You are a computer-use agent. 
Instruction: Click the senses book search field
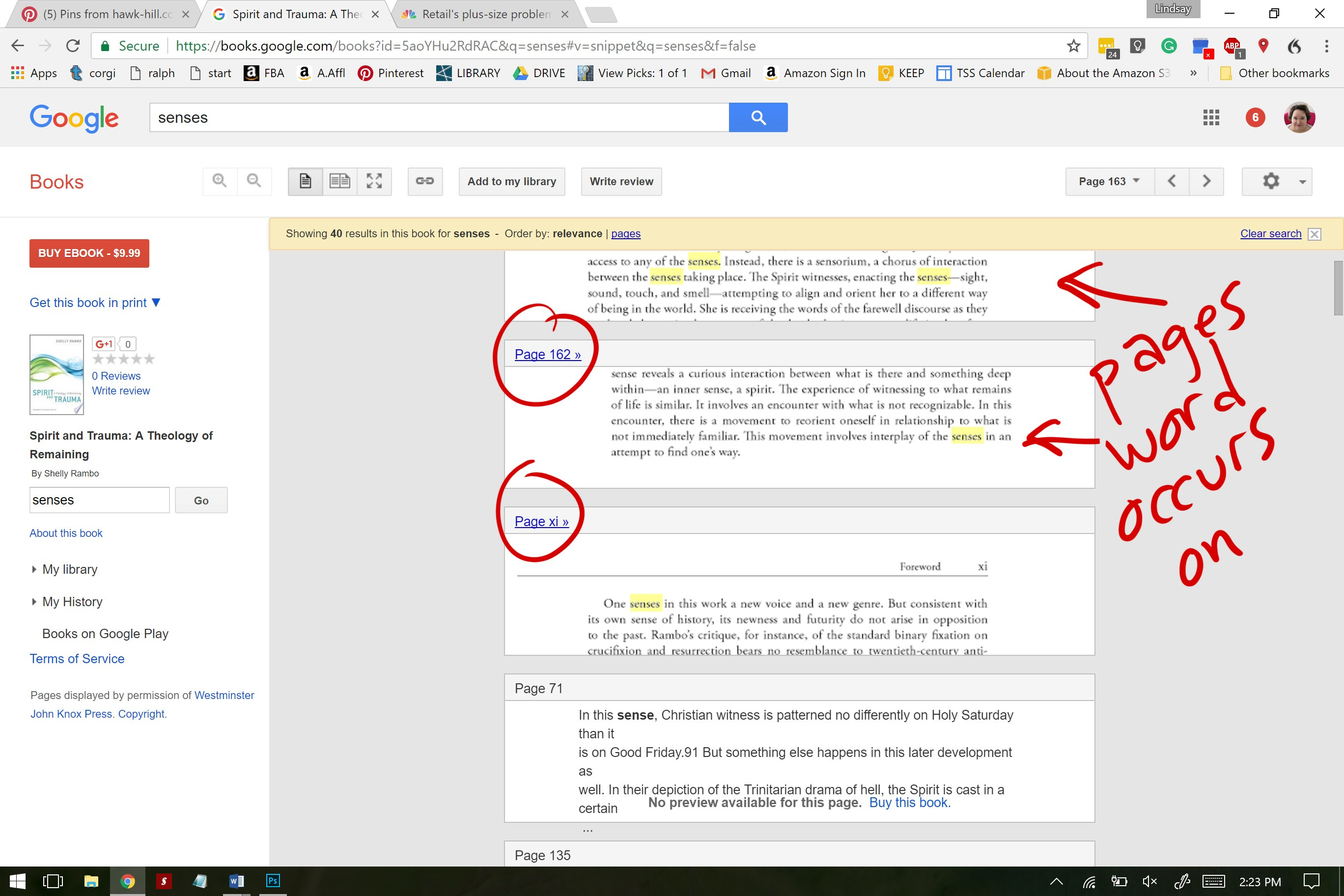point(99,500)
